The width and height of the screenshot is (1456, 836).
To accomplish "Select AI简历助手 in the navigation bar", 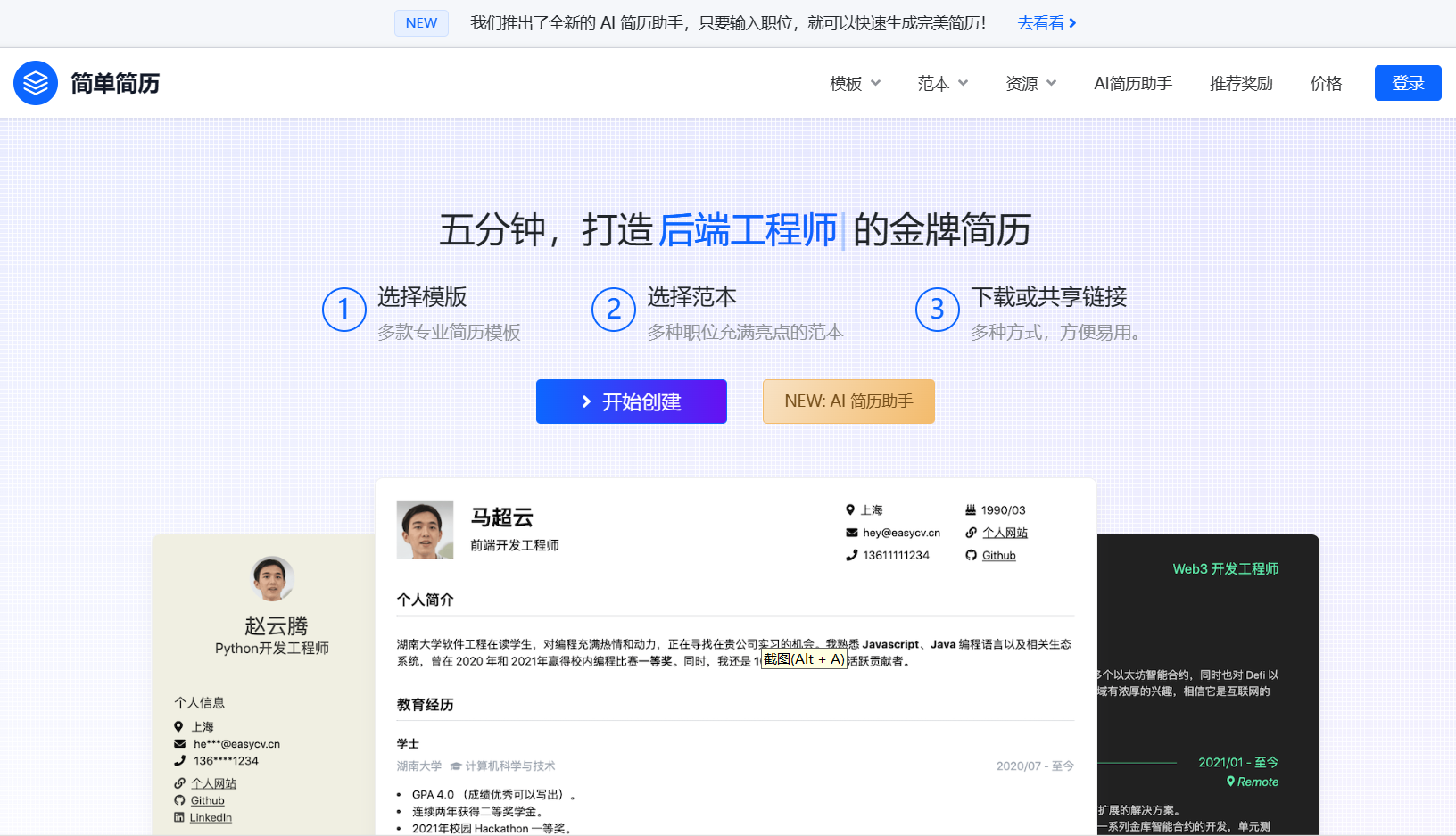I will 1133,83.
